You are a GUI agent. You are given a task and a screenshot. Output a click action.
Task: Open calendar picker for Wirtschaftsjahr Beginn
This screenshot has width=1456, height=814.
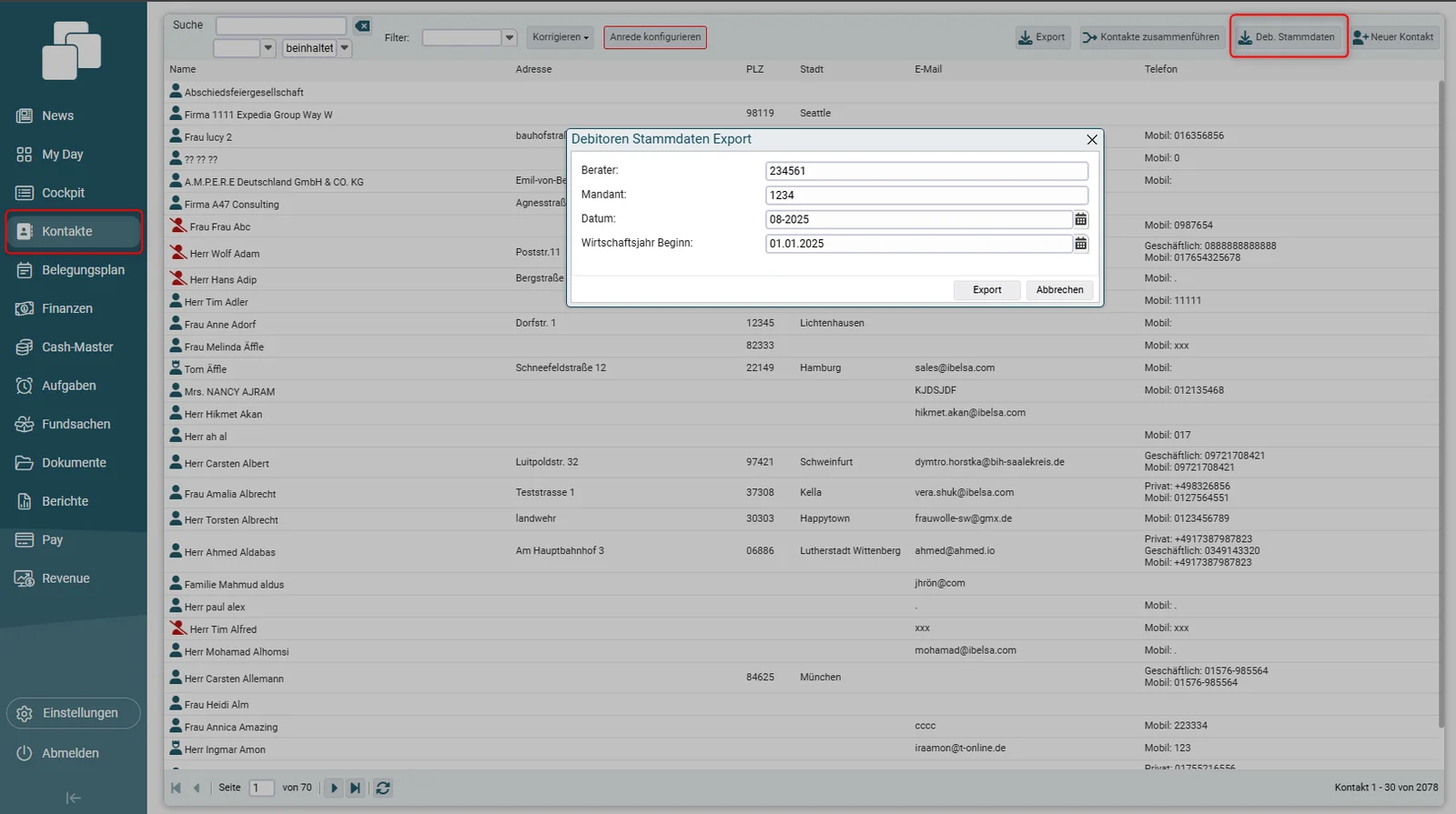[x=1080, y=244]
